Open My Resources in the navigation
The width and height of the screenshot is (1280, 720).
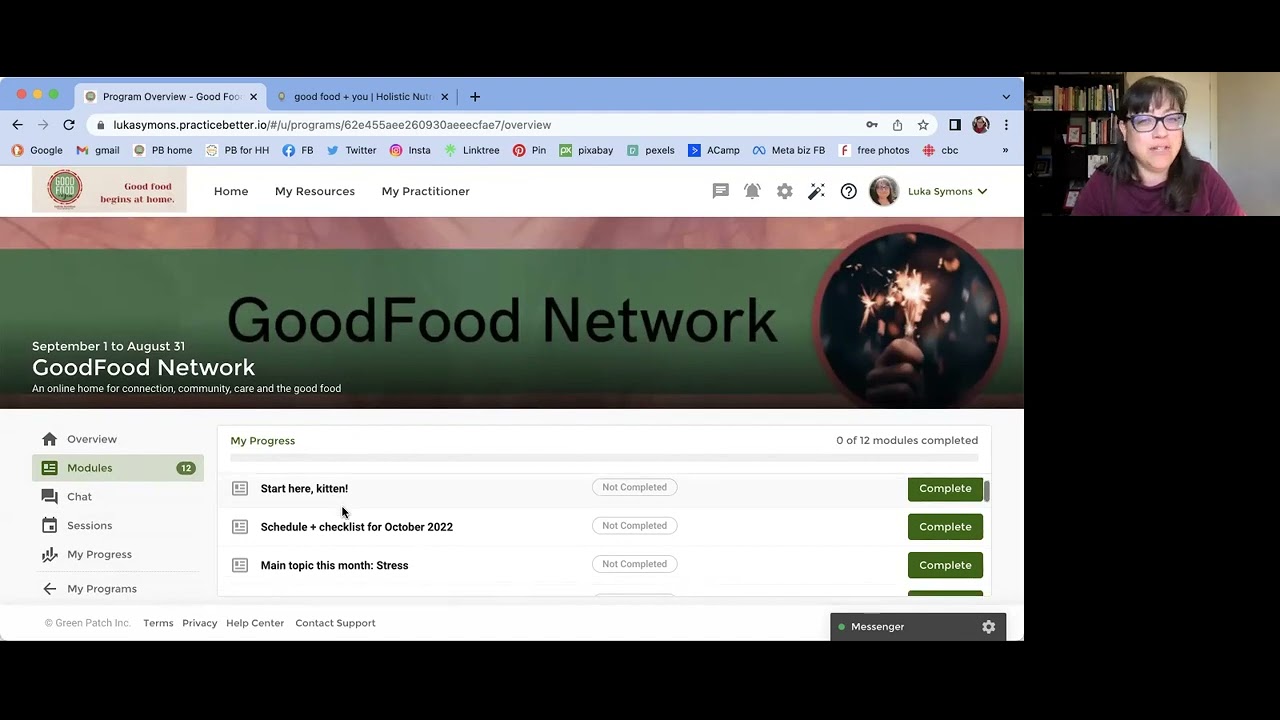[x=315, y=191]
